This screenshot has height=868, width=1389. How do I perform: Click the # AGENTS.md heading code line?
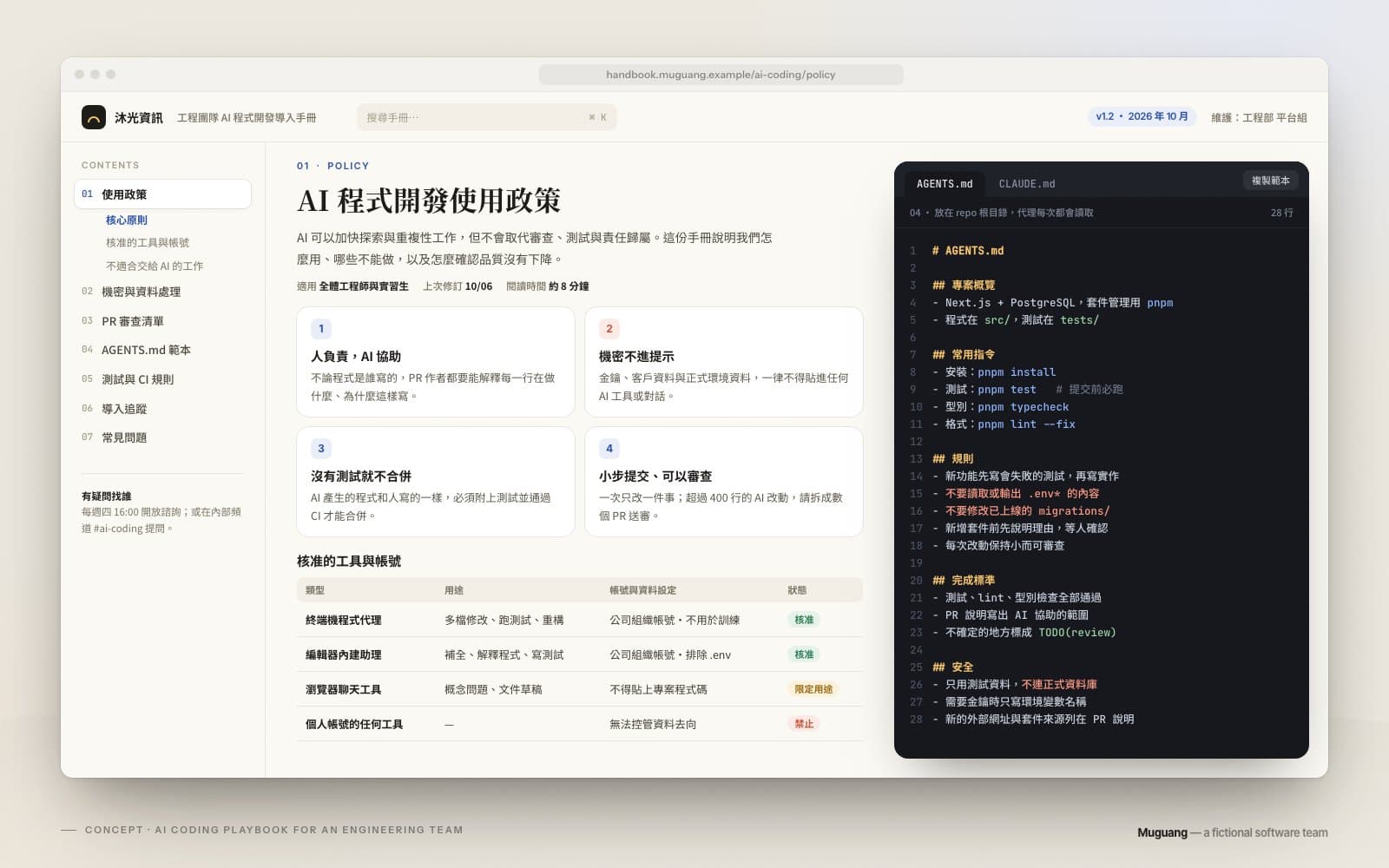click(x=967, y=251)
